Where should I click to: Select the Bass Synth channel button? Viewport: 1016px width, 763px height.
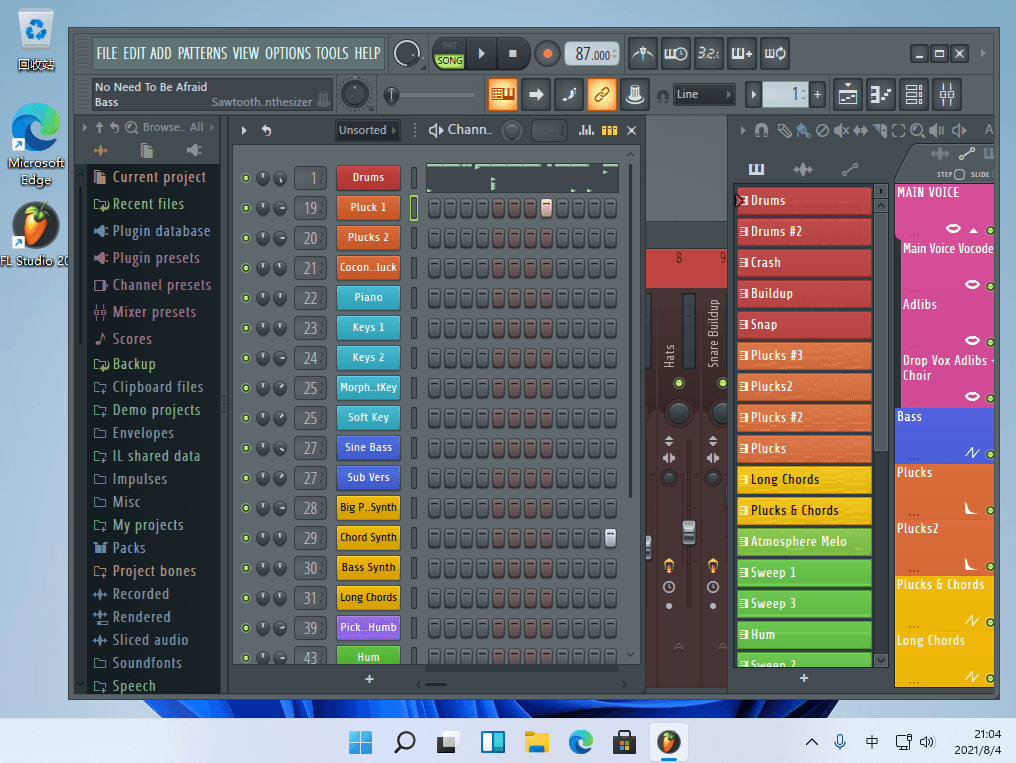tap(368, 568)
